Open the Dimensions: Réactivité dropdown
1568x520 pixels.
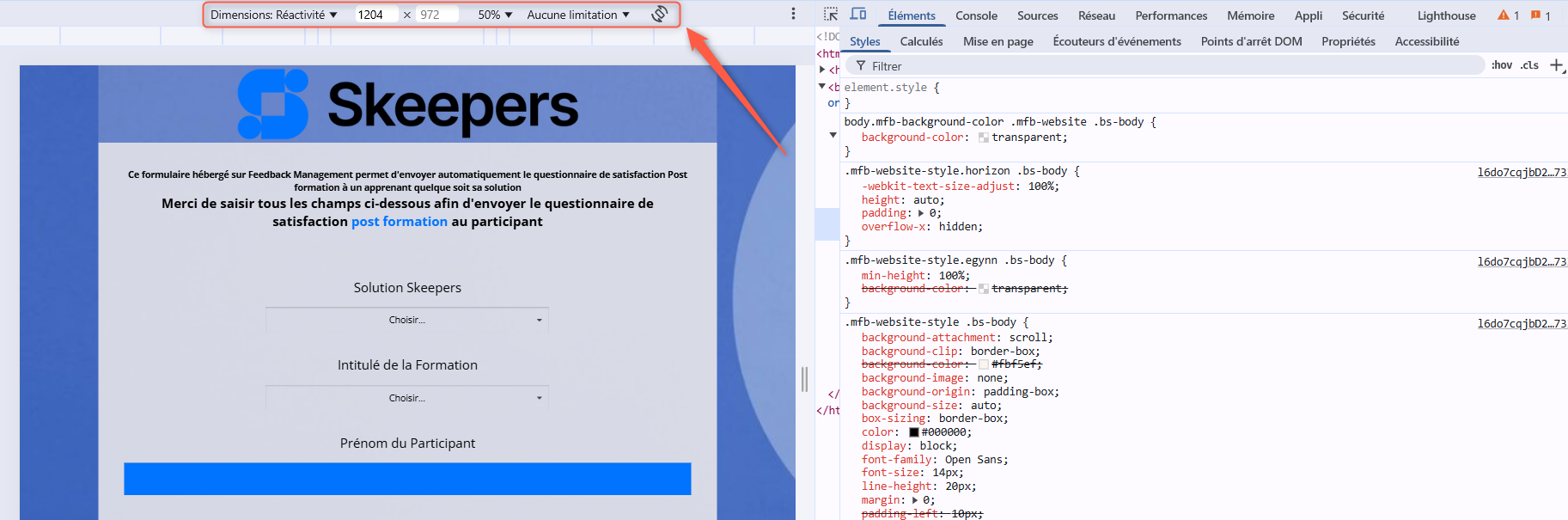pos(273,15)
